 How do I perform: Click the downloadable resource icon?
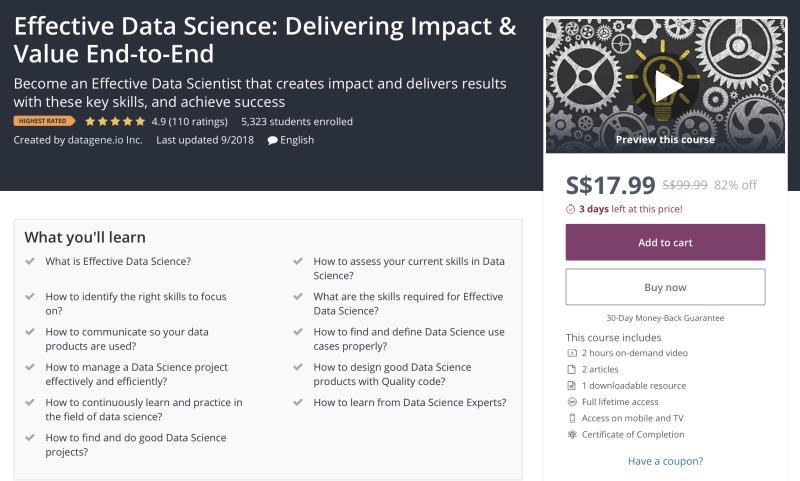coord(572,385)
